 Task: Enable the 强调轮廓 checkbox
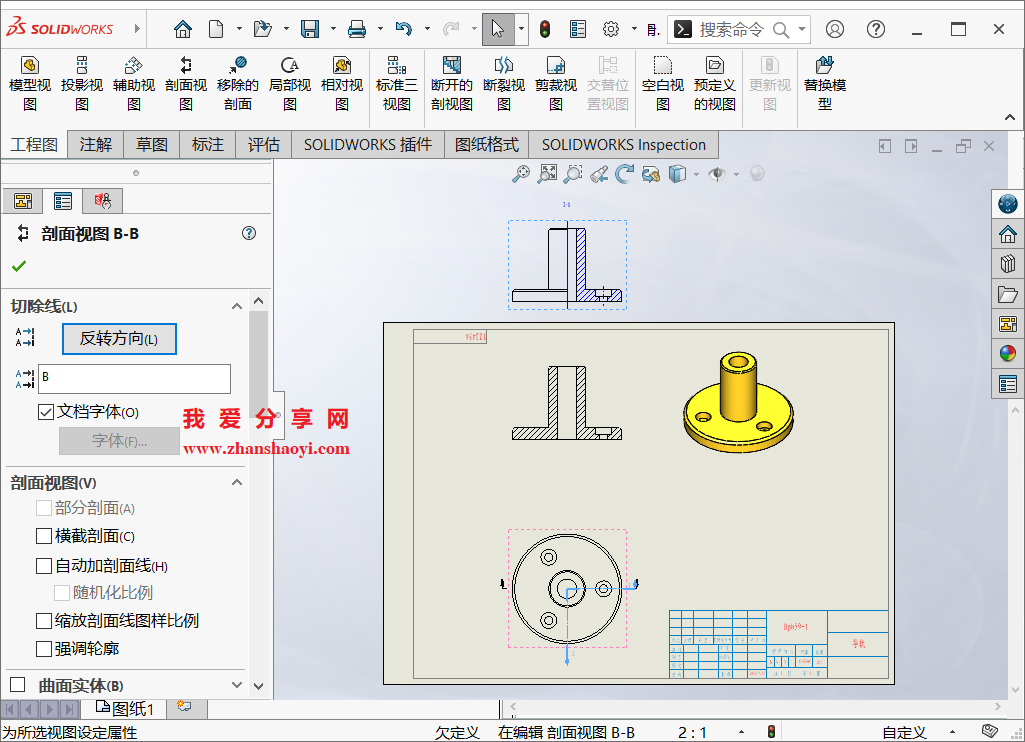coord(44,647)
